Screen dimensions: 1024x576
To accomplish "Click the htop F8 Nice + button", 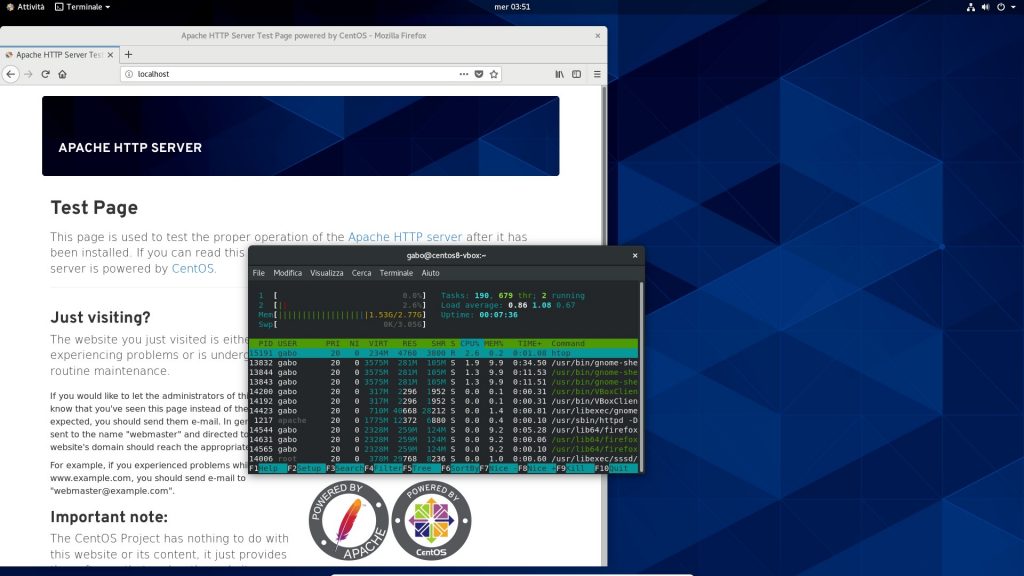I will [537, 468].
